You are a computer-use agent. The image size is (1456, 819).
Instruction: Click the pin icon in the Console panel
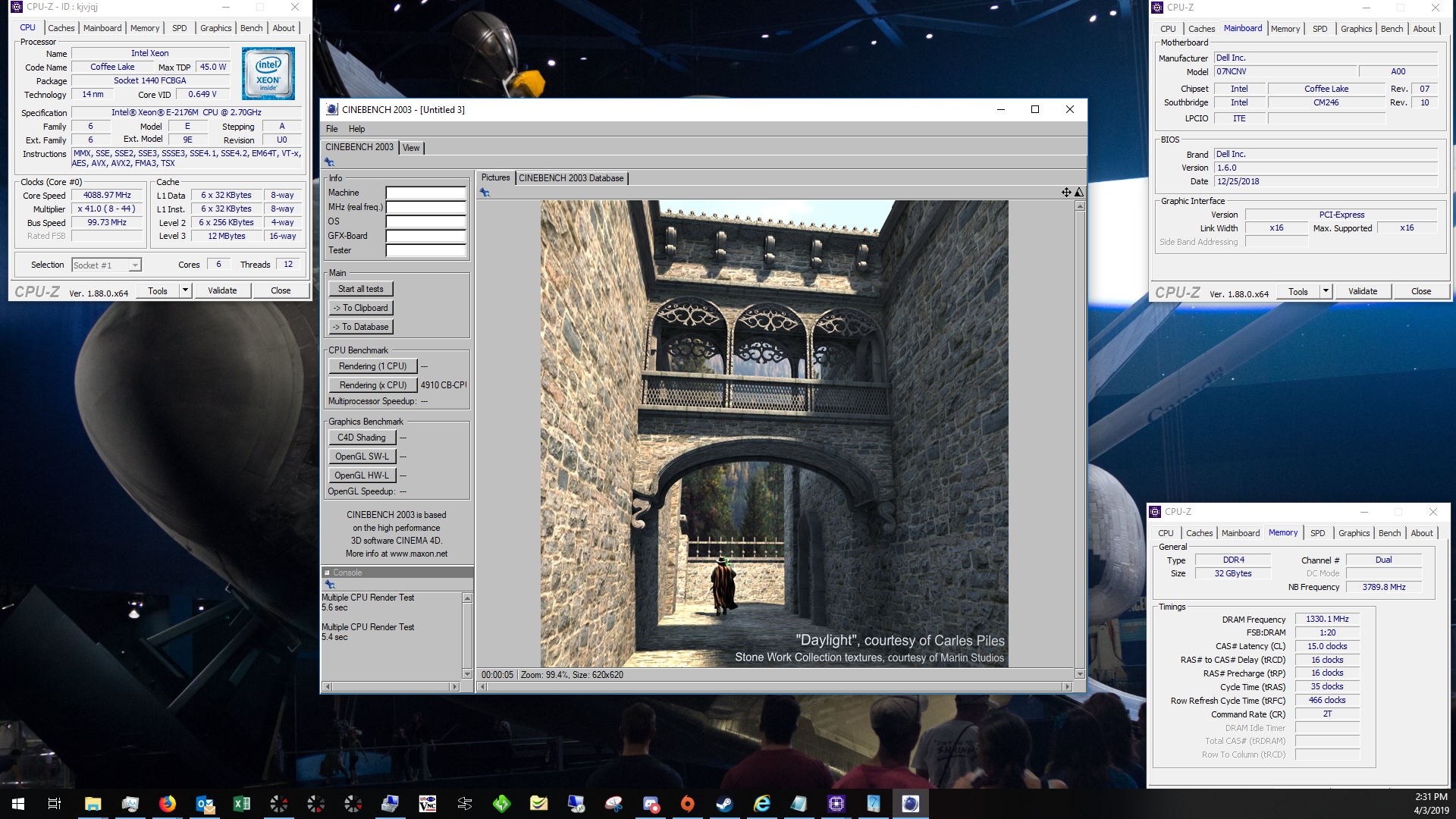click(329, 585)
